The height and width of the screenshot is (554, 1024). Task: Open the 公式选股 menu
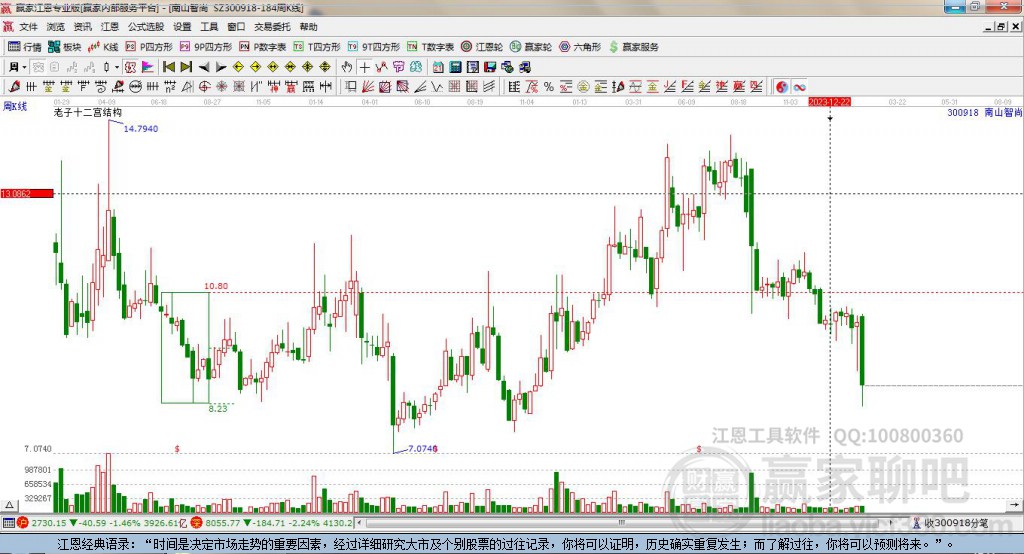click(x=146, y=27)
